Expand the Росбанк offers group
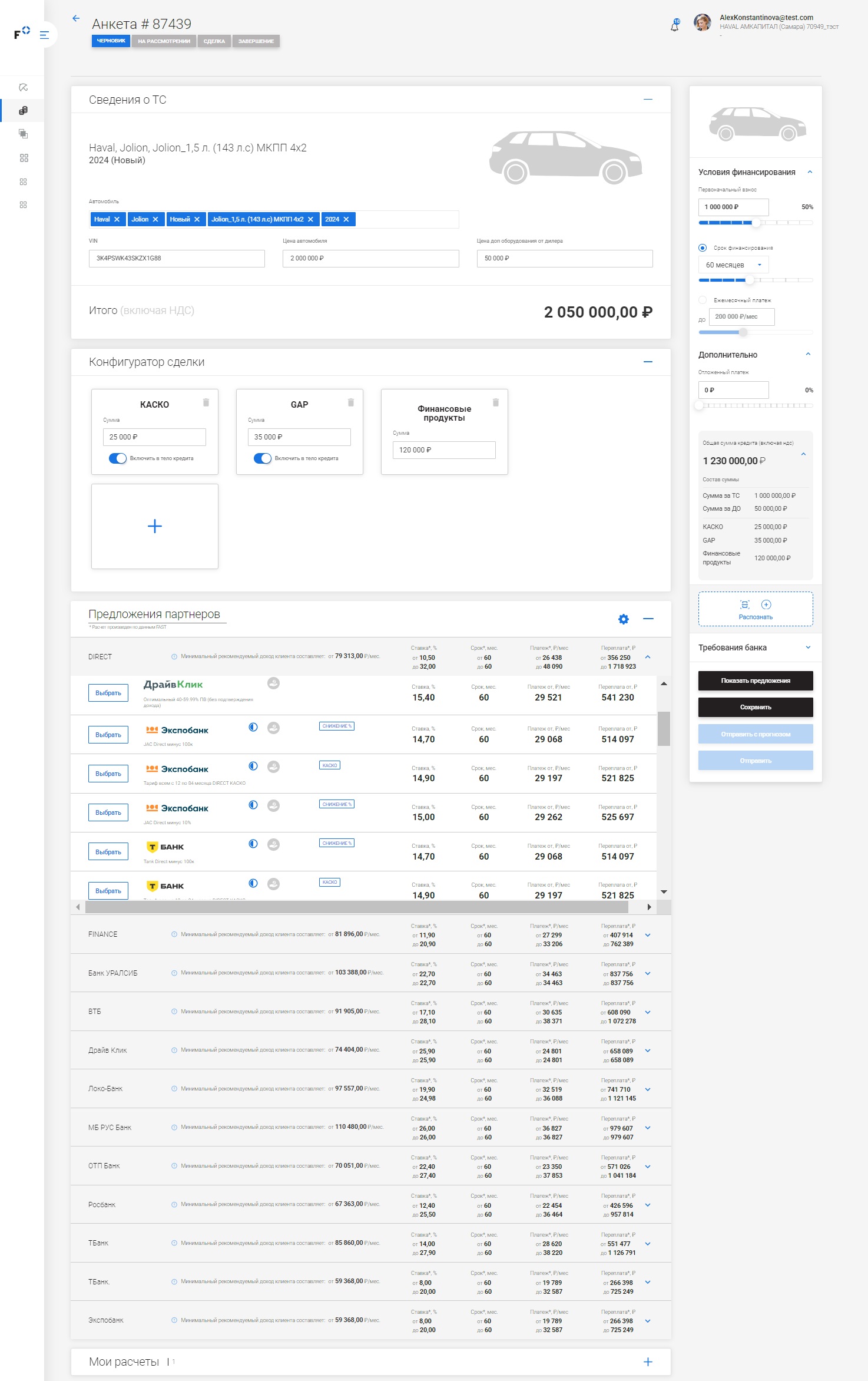This screenshot has width=868, height=1381. click(648, 1205)
